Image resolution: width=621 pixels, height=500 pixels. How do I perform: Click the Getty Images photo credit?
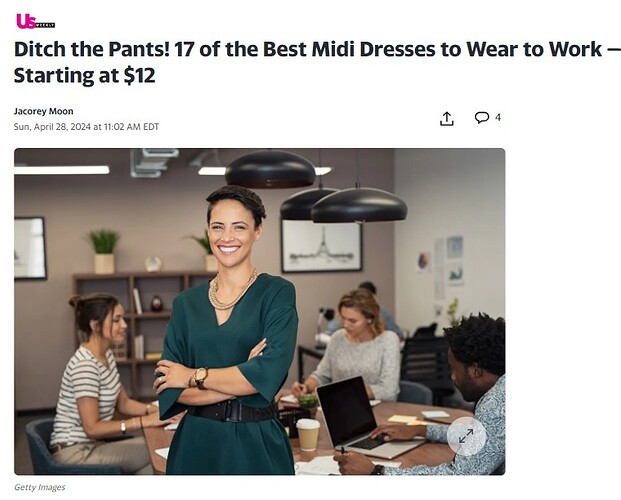(40, 487)
